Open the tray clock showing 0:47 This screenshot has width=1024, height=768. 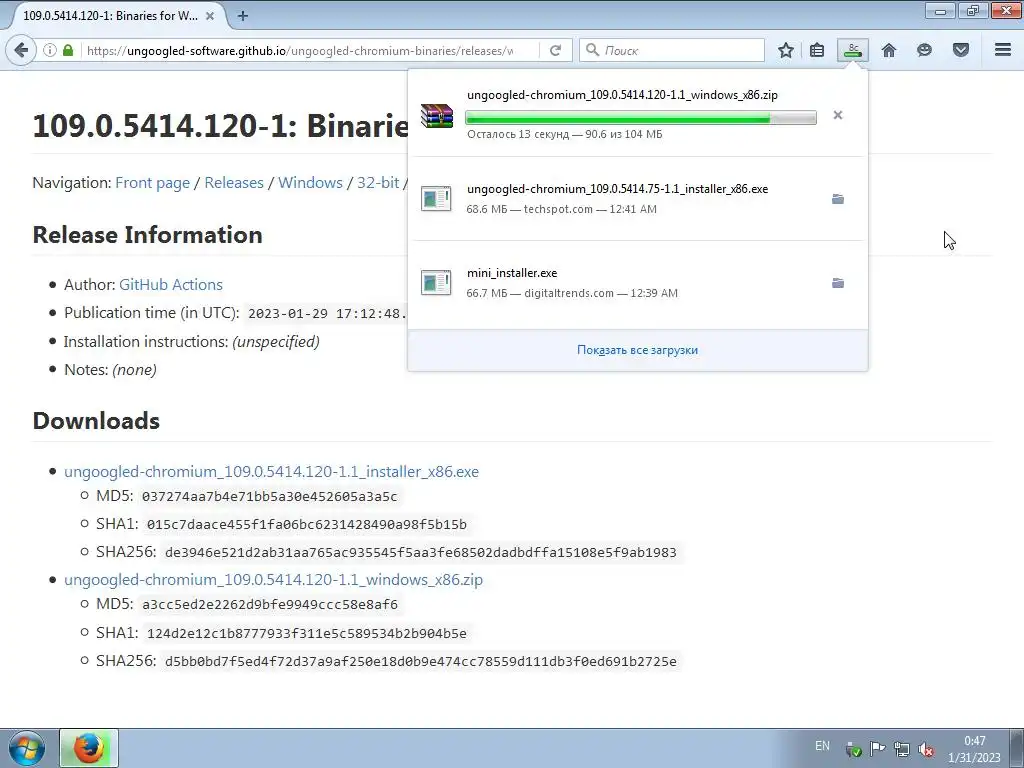(974, 749)
